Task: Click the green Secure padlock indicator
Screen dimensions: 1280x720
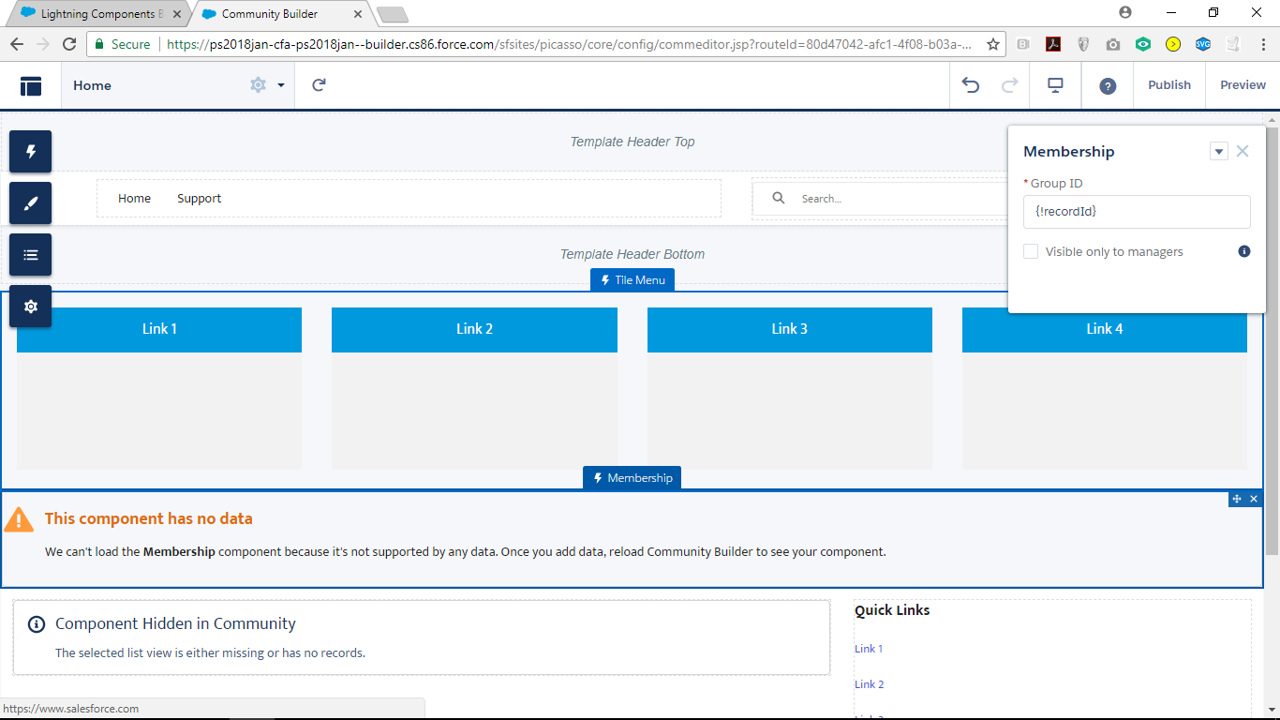Action: click(123, 44)
